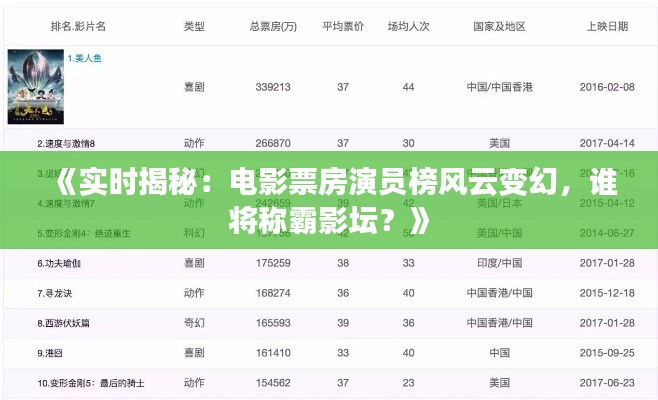The image size is (658, 400).
Task: Sort by the 排名.影片名 column header
Action: coord(78,26)
